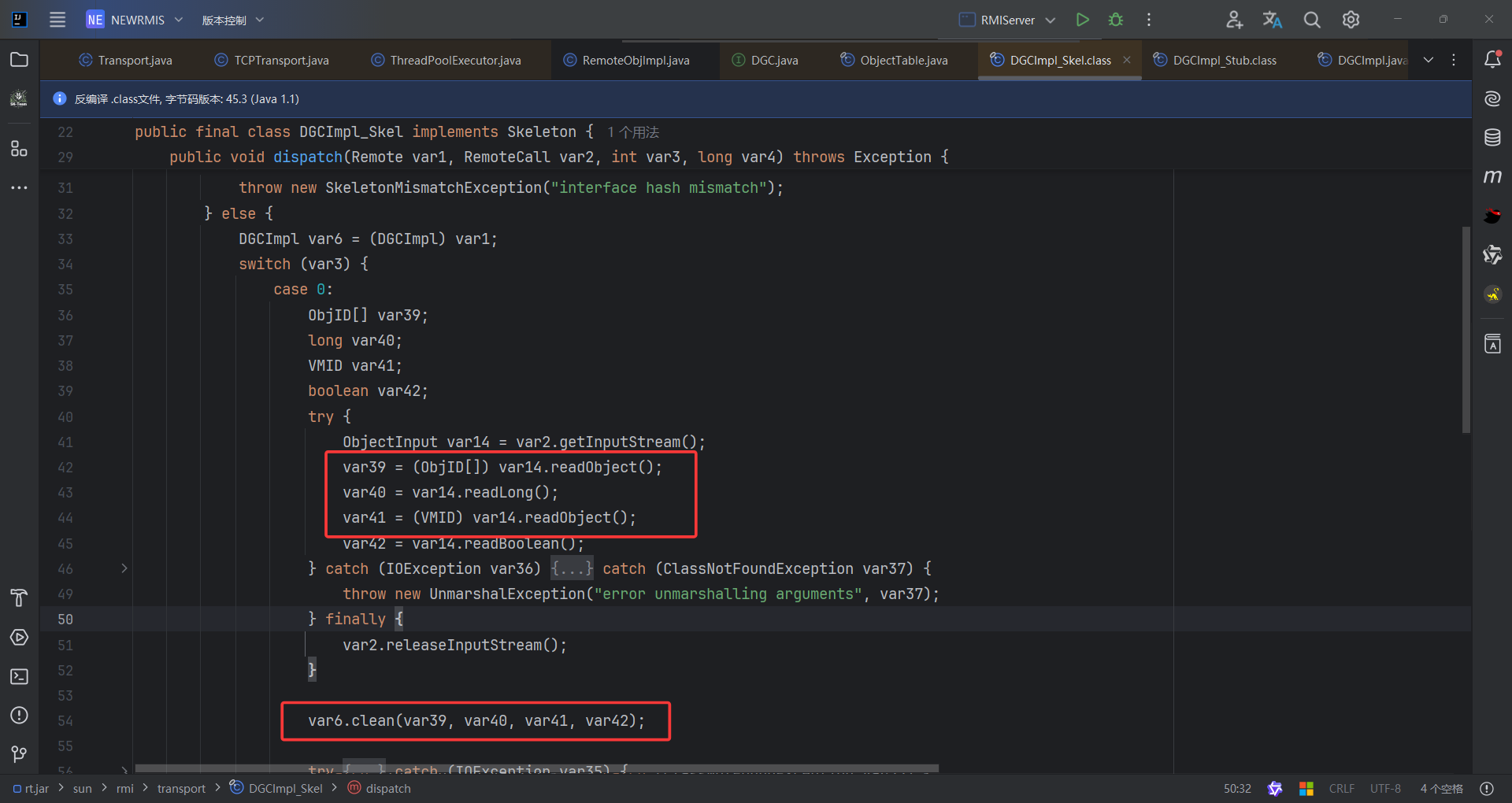Click the DGCImpl_Skel breadcrumb
The height and width of the screenshot is (803, 1512).
point(276,788)
